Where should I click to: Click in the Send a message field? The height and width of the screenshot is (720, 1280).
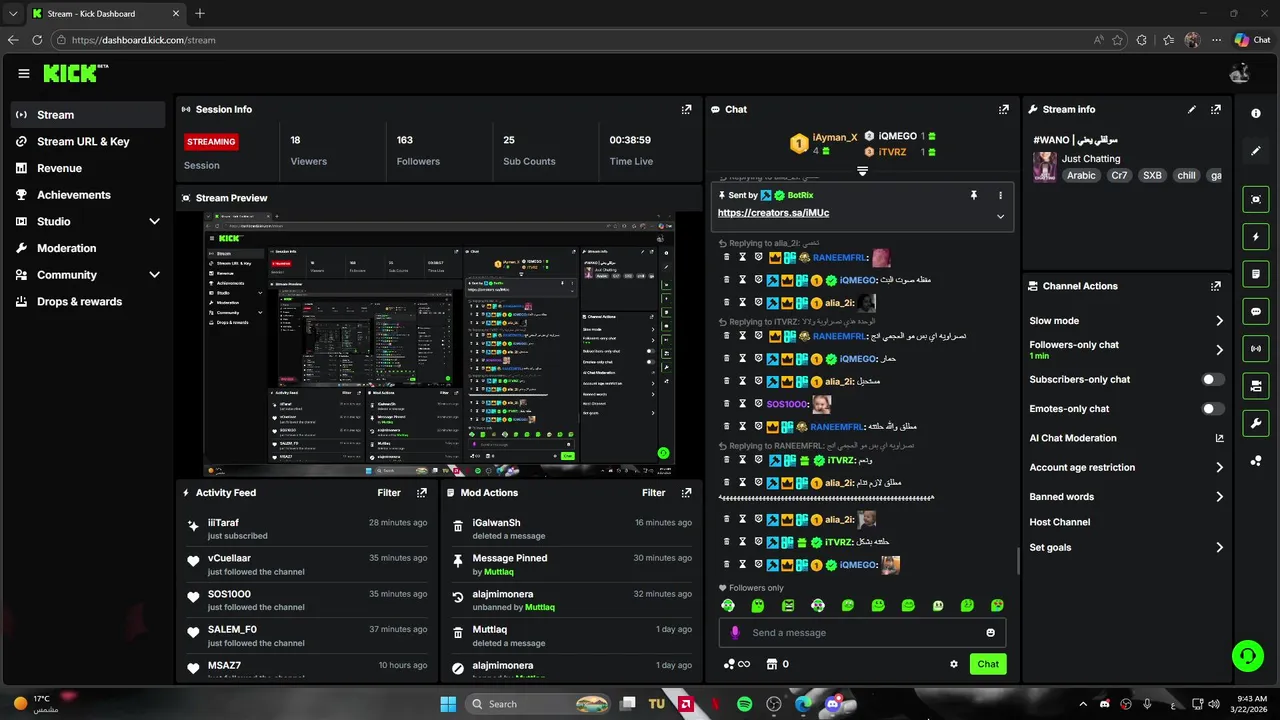(862, 633)
